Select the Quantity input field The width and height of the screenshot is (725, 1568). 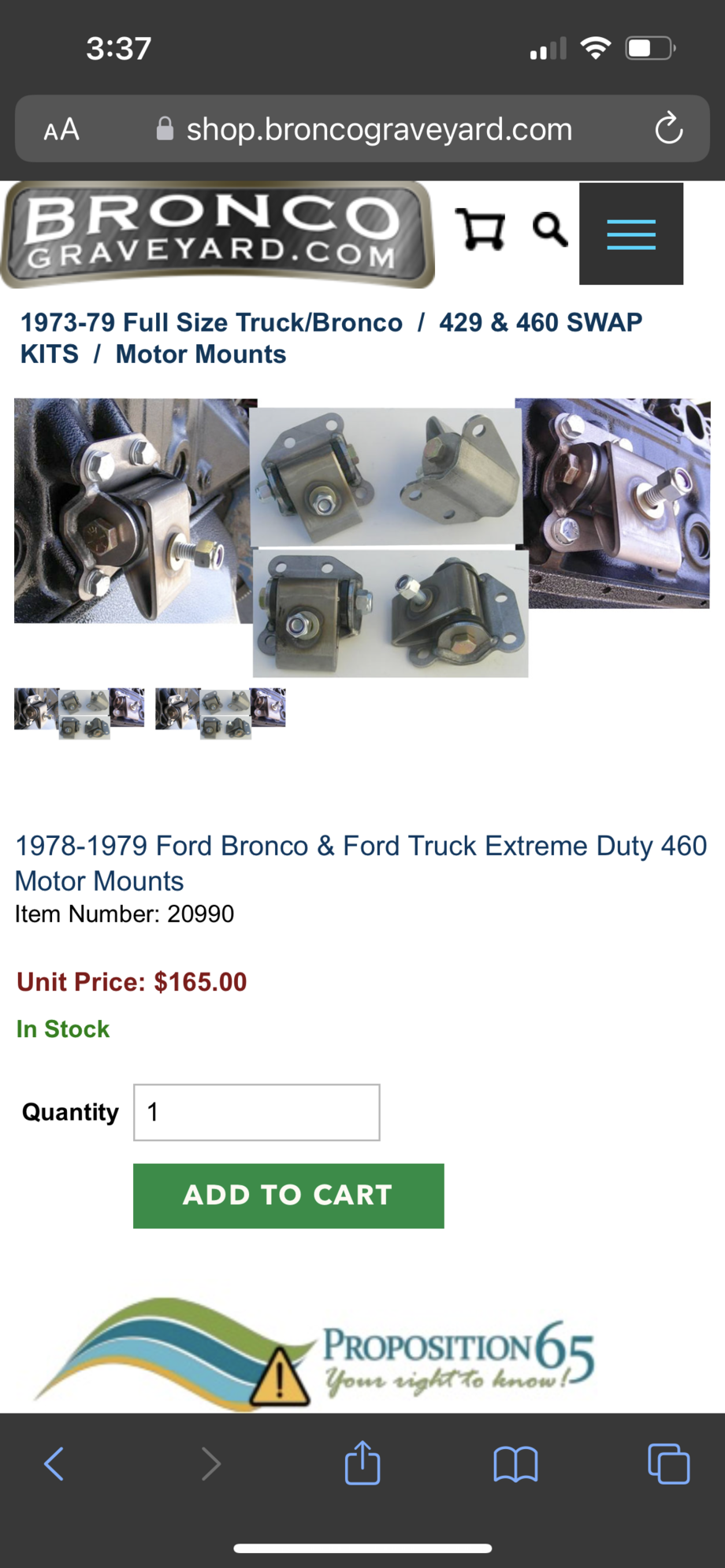click(255, 1111)
